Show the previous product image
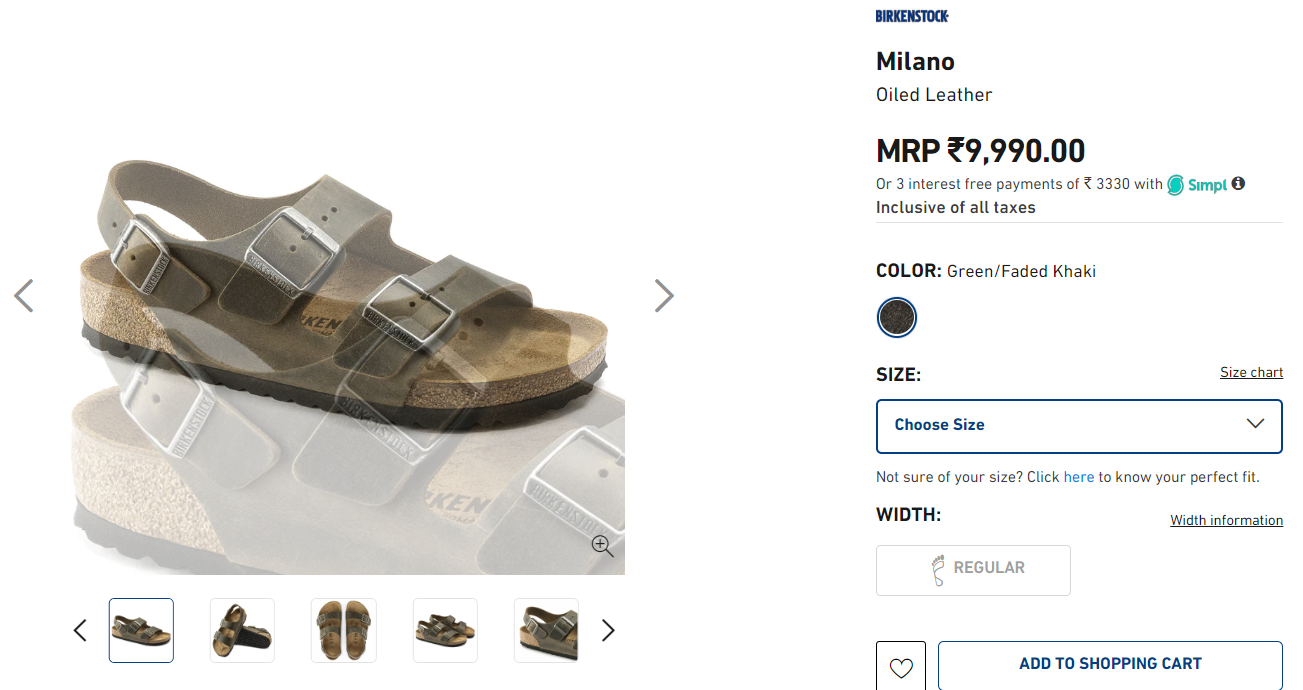This screenshot has width=1303, height=690. click(x=24, y=295)
